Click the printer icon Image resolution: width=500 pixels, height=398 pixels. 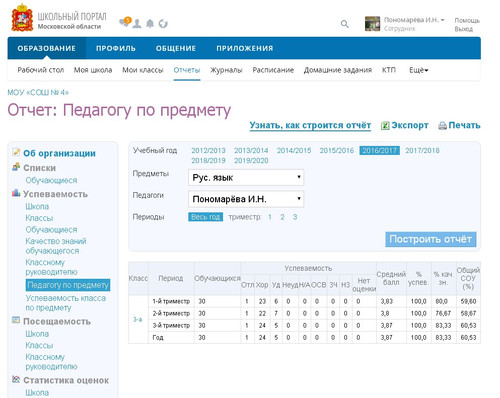click(x=442, y=126)
